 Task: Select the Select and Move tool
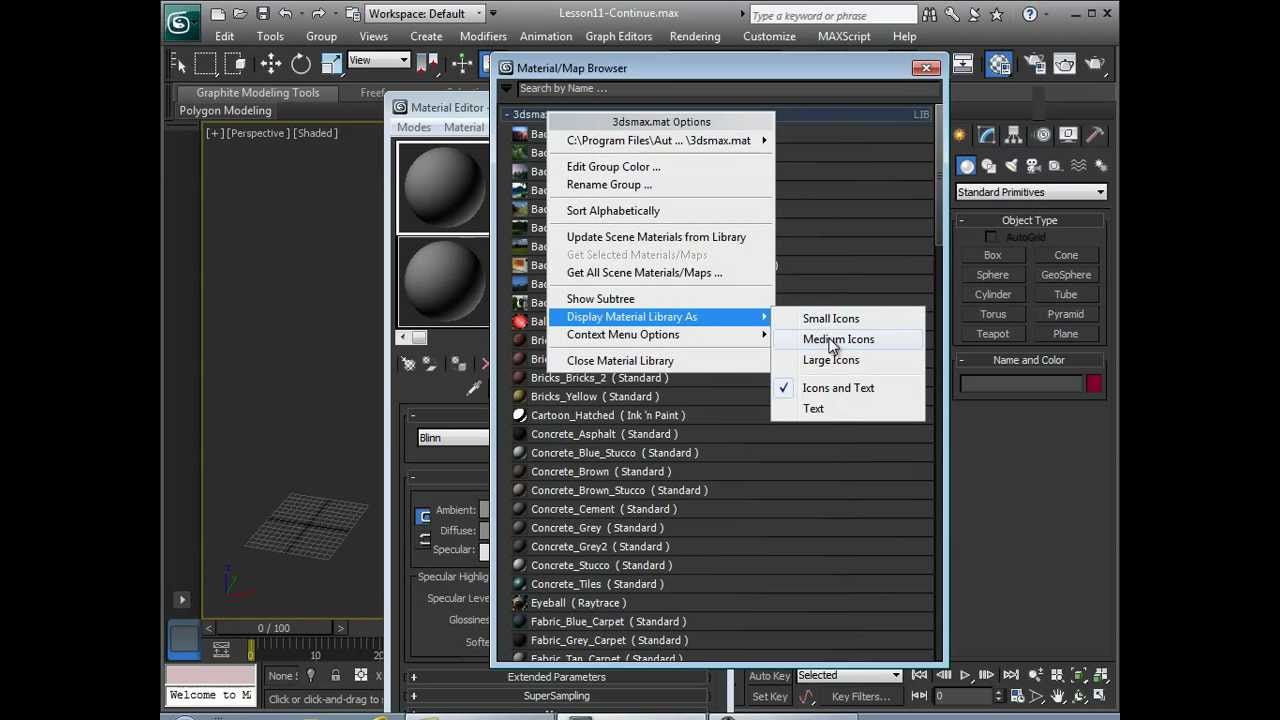pyautogui.click(x=271, y=64)
